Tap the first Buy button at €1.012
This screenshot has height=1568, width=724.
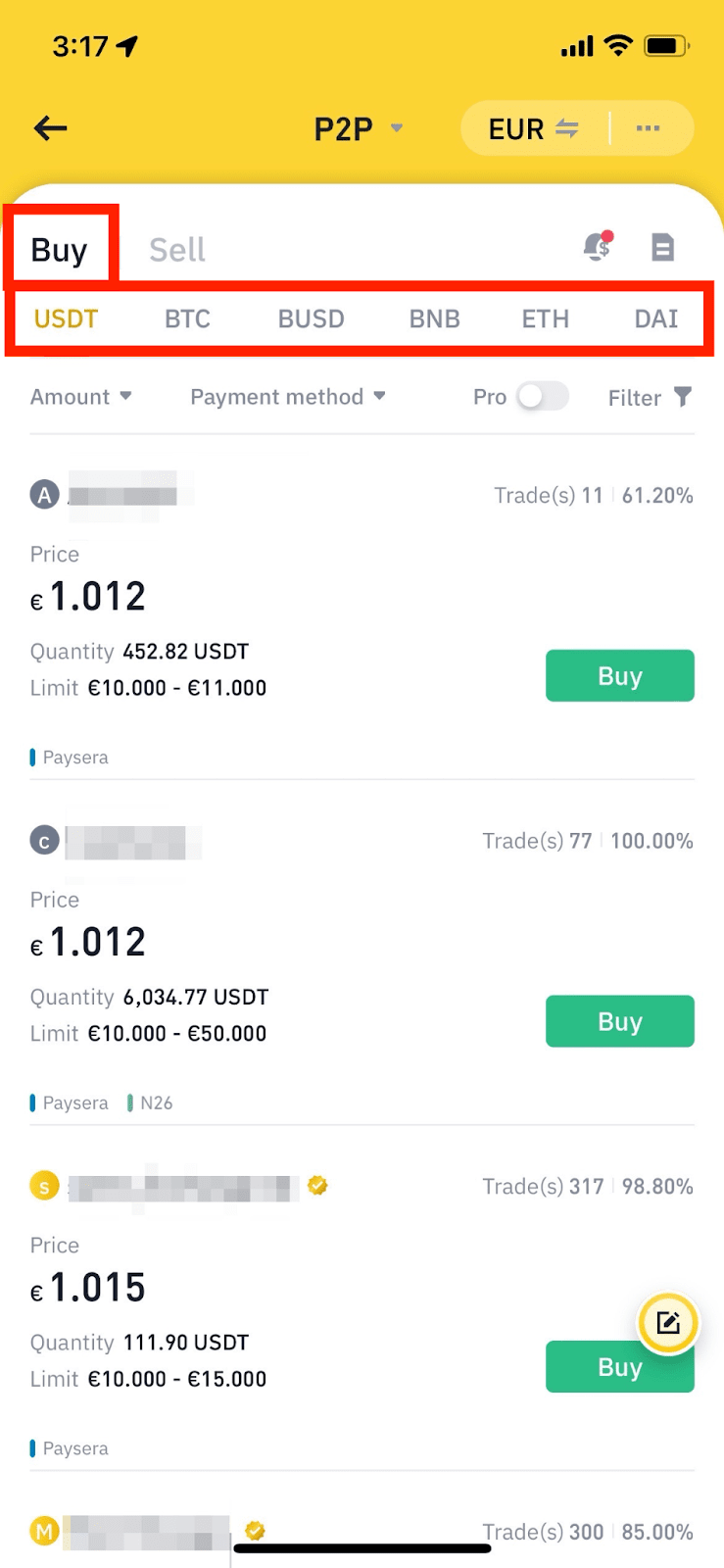(x=619, y=675)
